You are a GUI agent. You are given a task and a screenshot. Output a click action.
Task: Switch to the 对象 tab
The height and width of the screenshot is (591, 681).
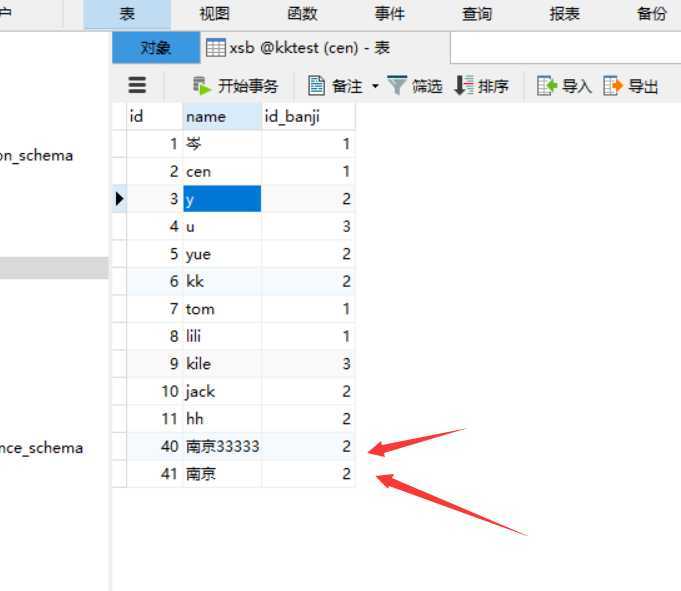point(156,48)
